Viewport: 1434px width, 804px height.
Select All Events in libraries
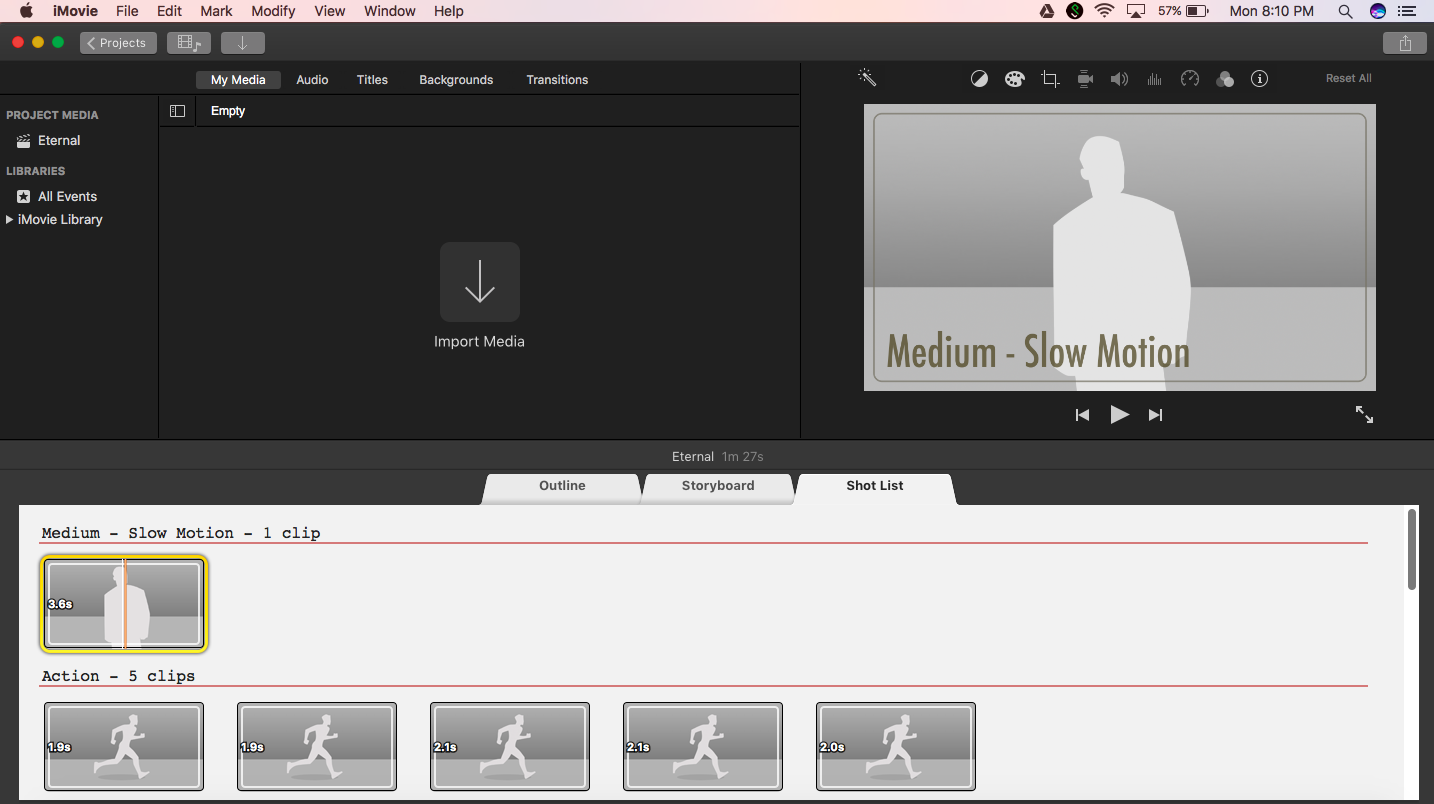67,197
